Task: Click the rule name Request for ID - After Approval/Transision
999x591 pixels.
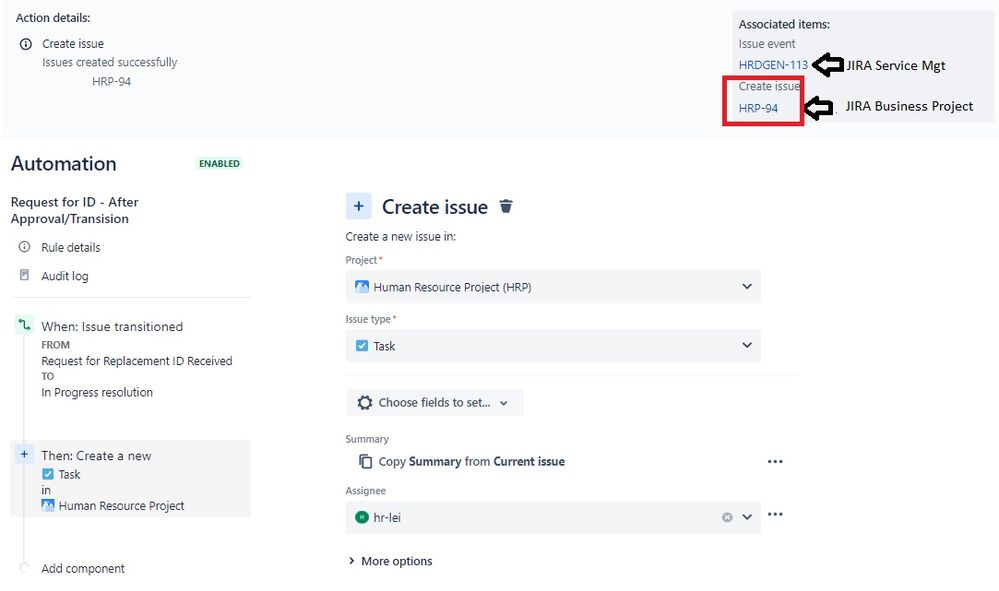Action: (75, 210)
